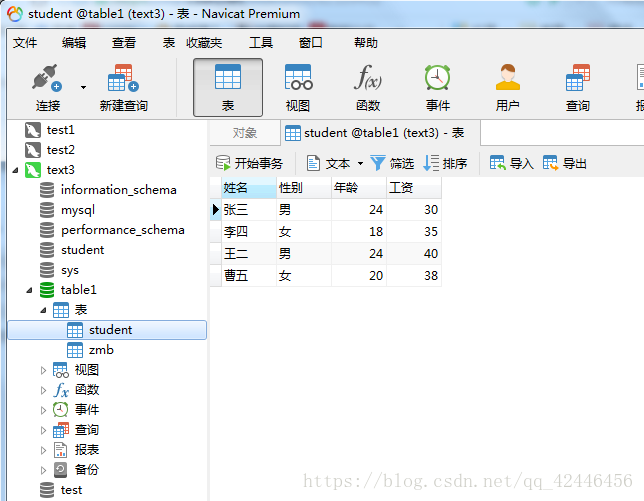Screen dimensions: 644x501
Task: Open the Text (文本) dropdown arrow
Action: 360,163
